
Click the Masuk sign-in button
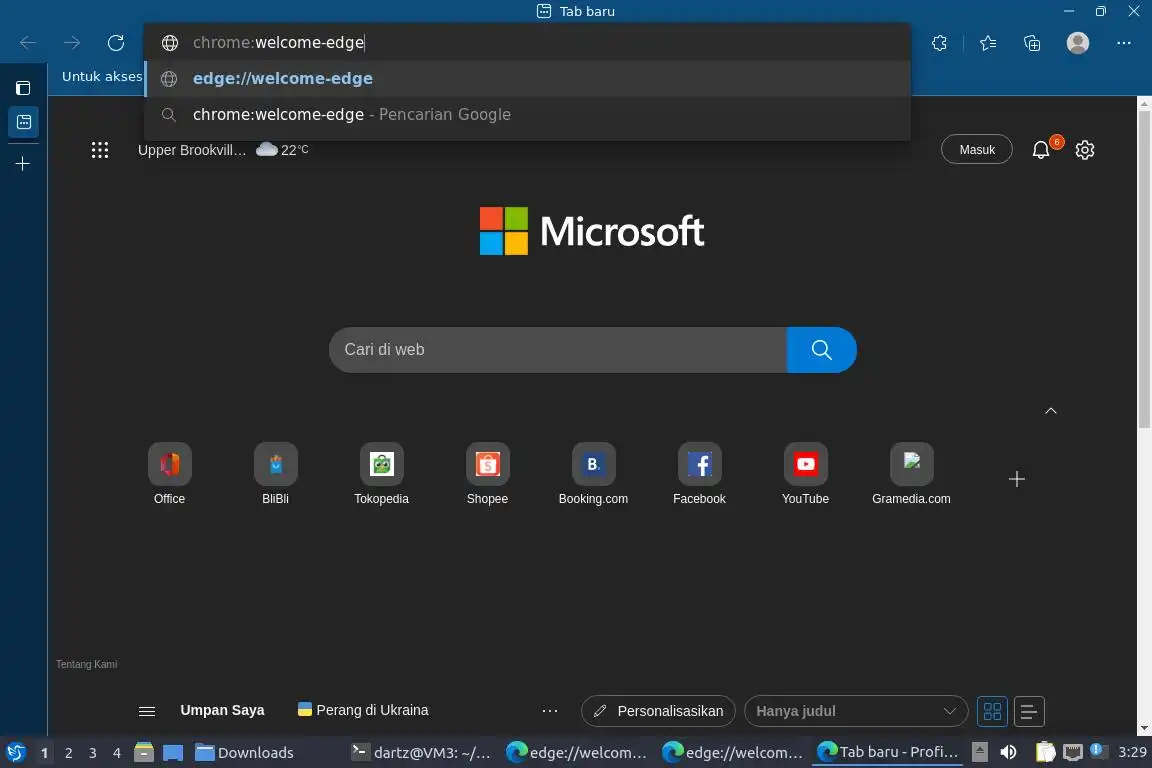[977, 150]
